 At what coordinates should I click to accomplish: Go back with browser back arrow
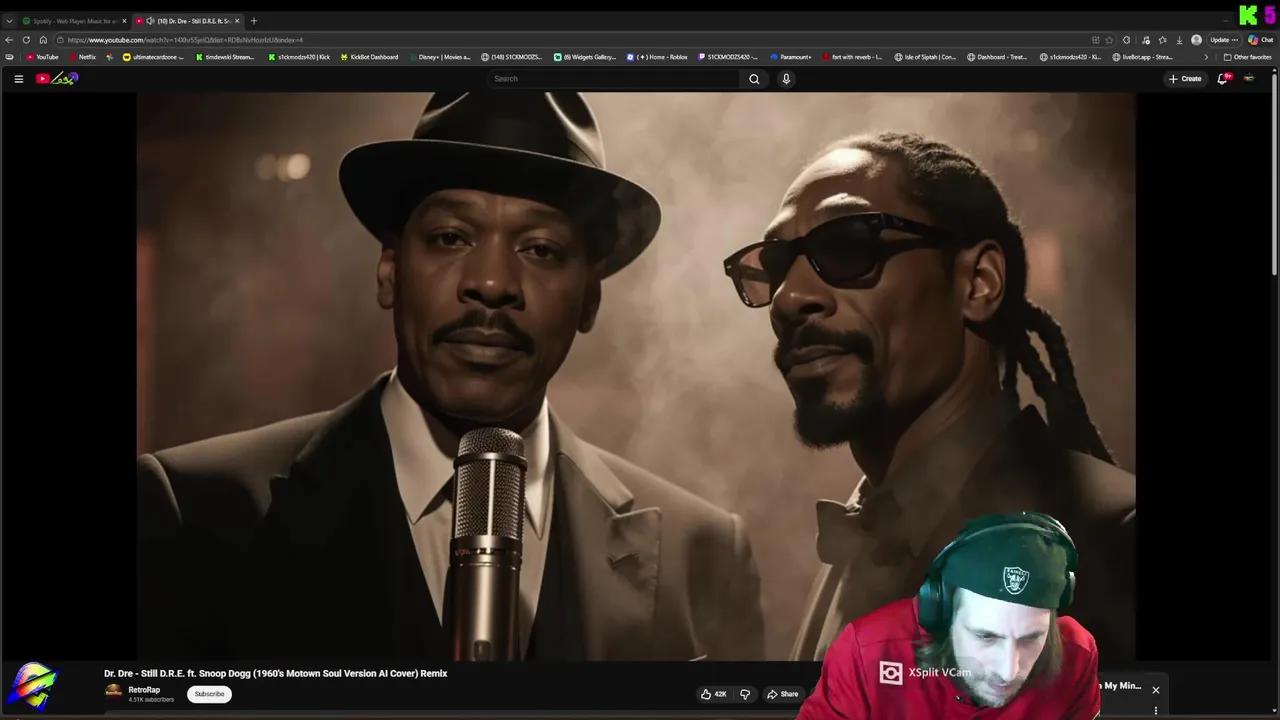[x=9, y=40]
